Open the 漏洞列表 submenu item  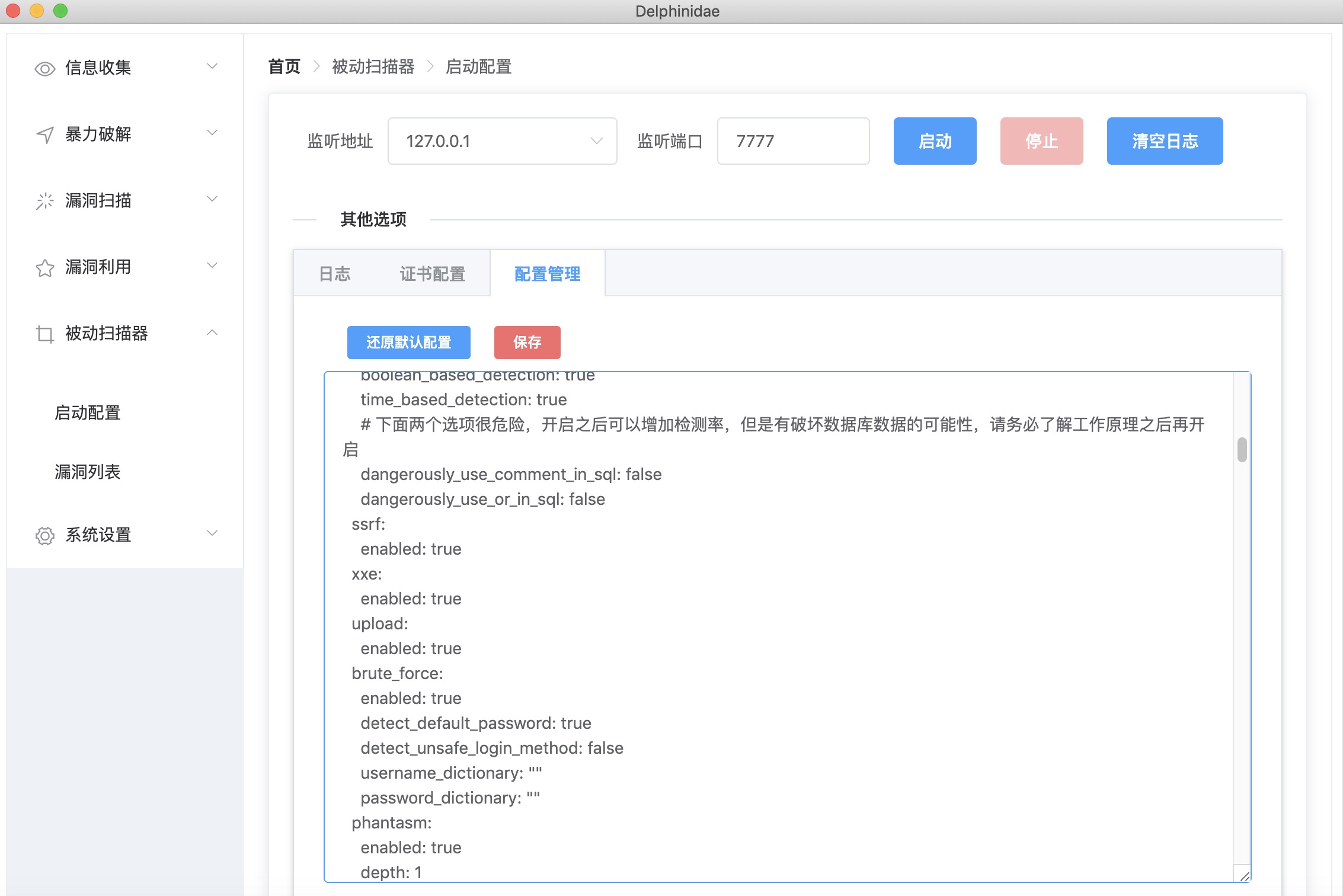point(88,472)
